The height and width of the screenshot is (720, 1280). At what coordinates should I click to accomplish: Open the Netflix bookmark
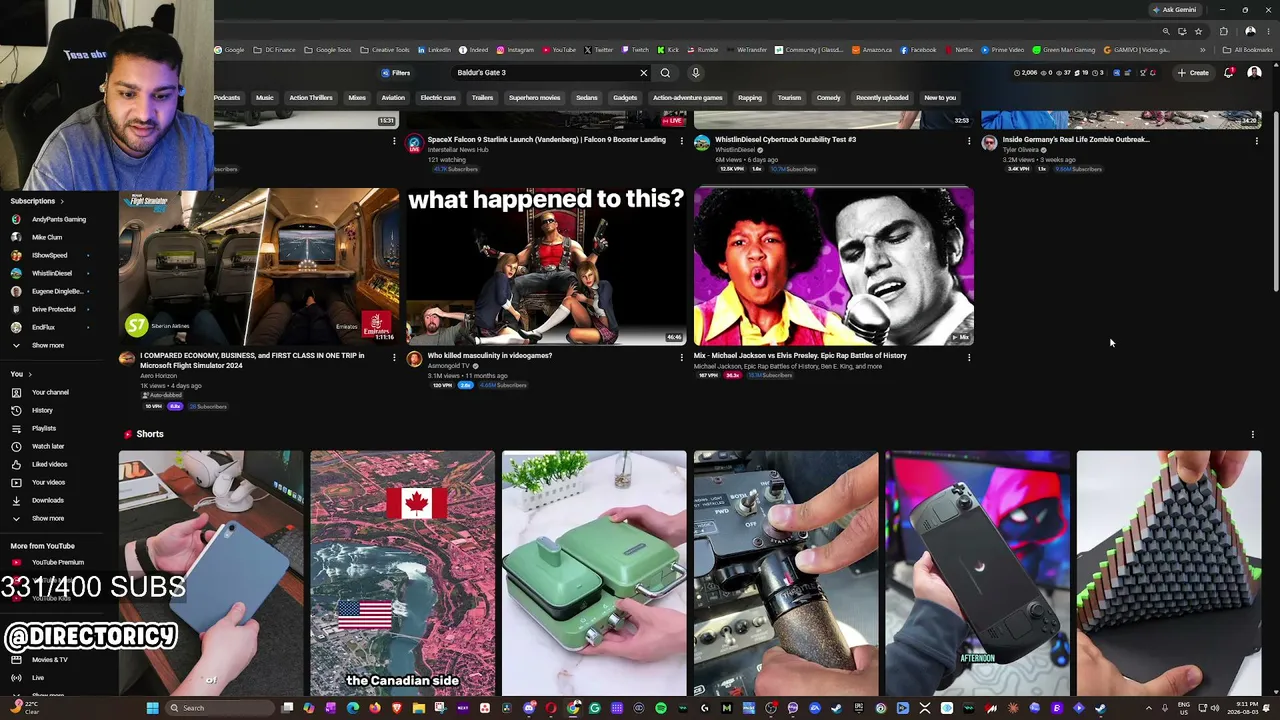(x=958, y=50)
